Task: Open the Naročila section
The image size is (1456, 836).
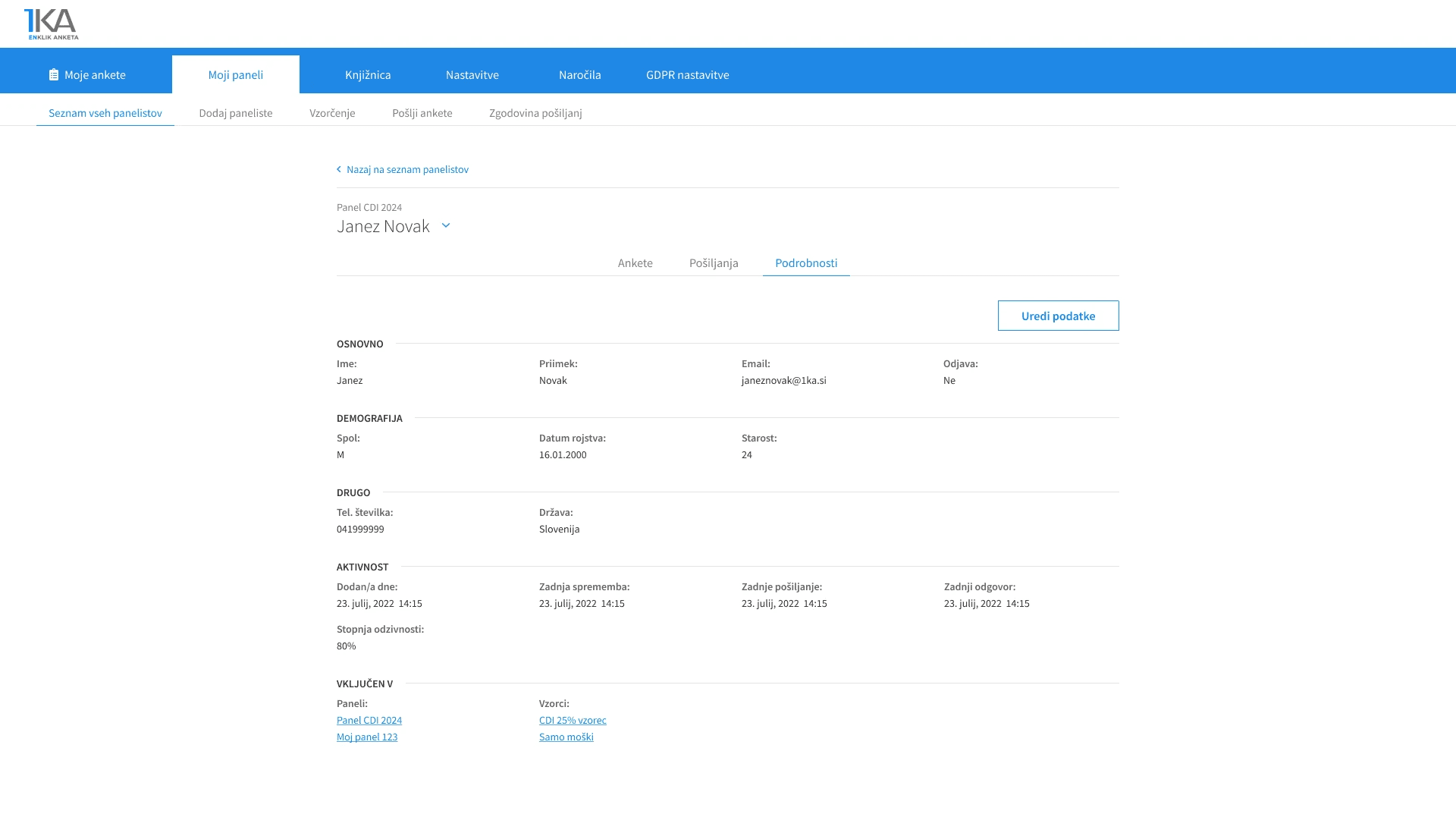Action: pos(579,75)
